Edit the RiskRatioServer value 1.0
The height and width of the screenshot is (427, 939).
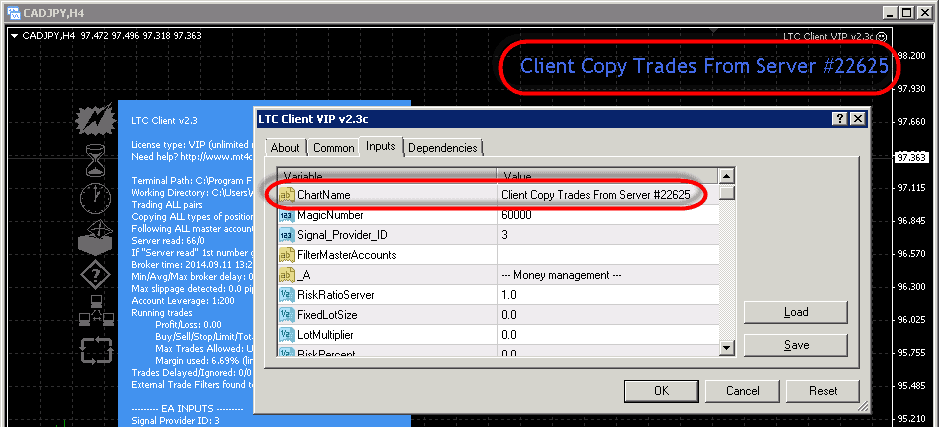(x=608, y=295)
